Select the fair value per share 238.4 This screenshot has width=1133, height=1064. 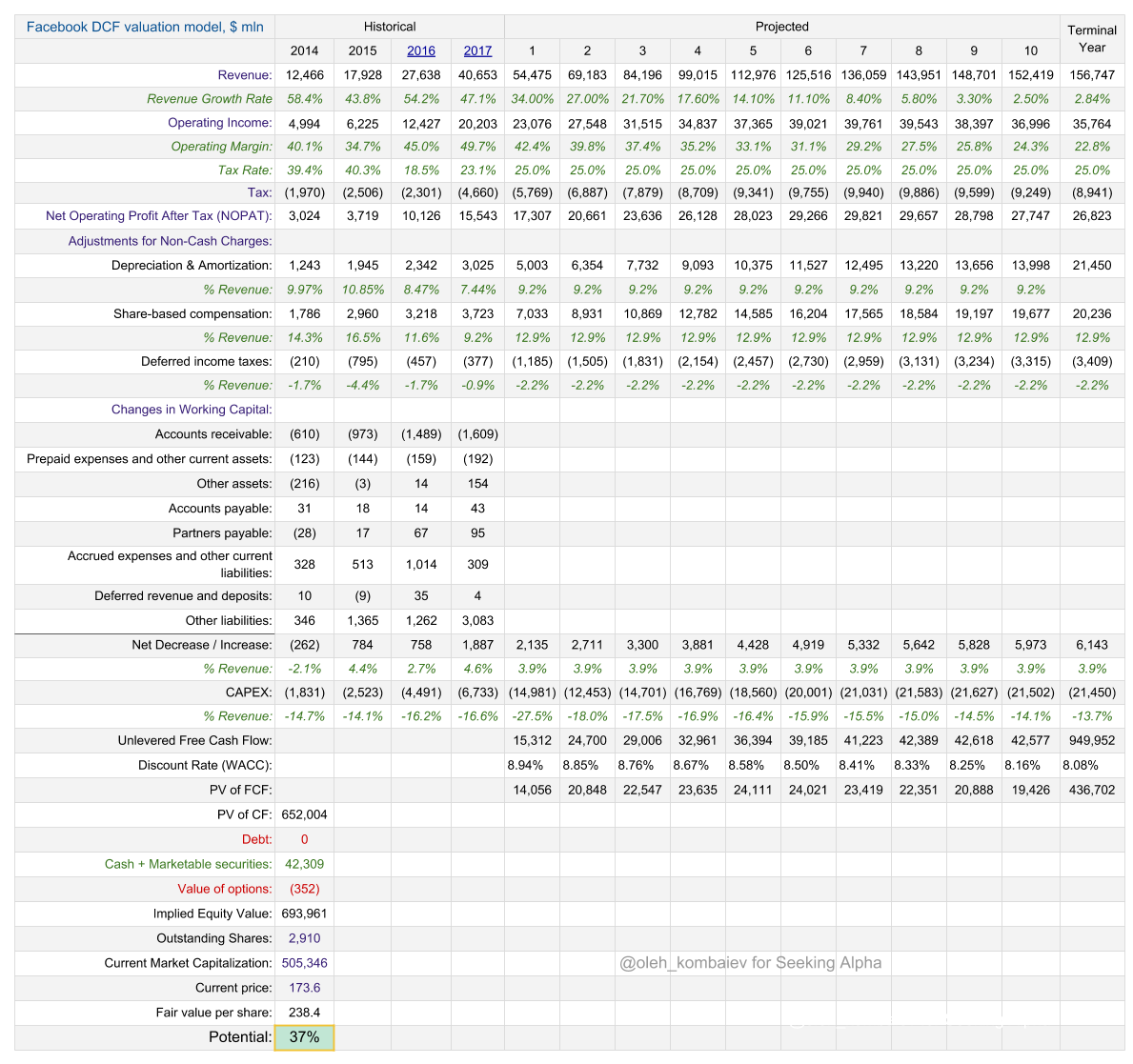coord(304,1013)
